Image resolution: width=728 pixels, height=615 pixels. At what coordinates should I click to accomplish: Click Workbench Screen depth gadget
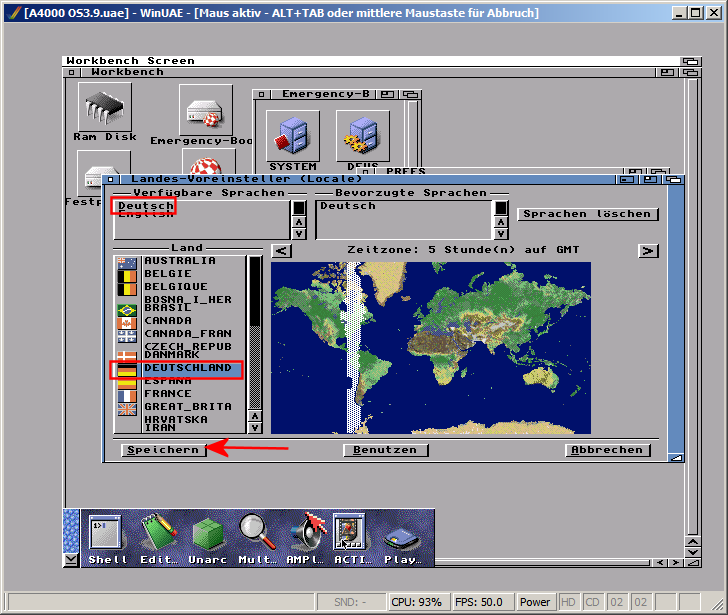click(x=690, y=61)
